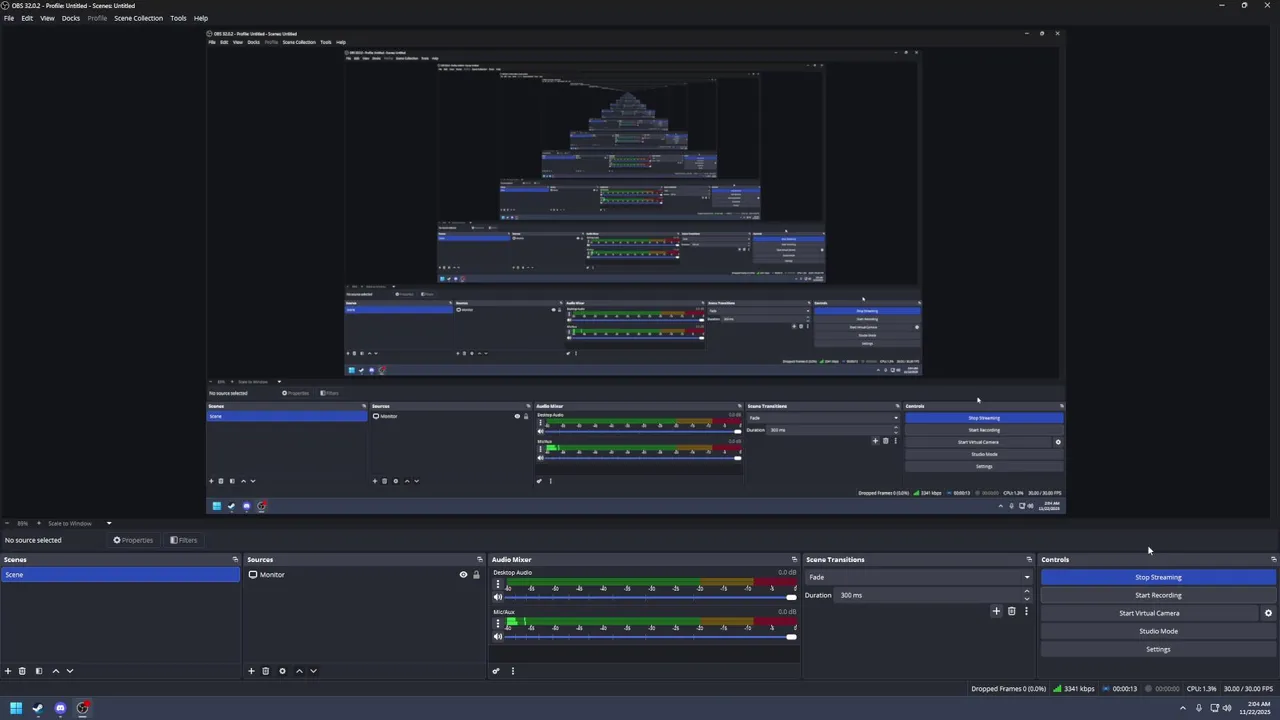Open Settings from Controls dock
This screenshot has height=720, width=1280.
1158,649
